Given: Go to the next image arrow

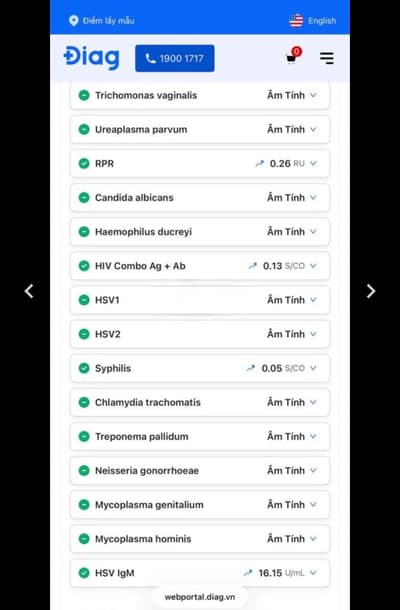Looking at the screenshot, I should (371, 291).
